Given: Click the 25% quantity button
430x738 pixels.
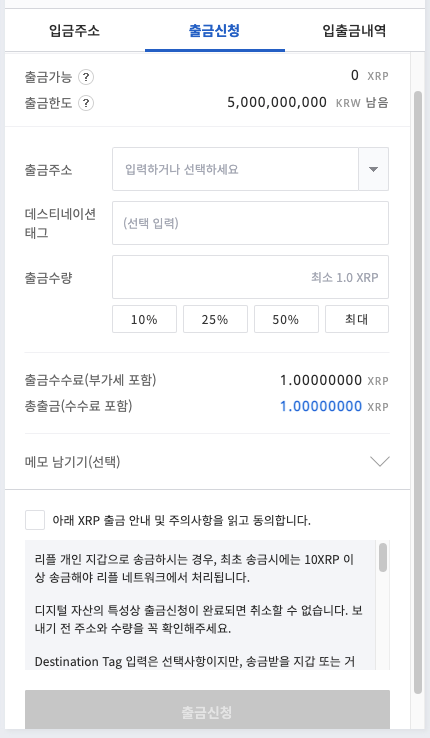Looking at the screenshot, I should click(215, 319).
